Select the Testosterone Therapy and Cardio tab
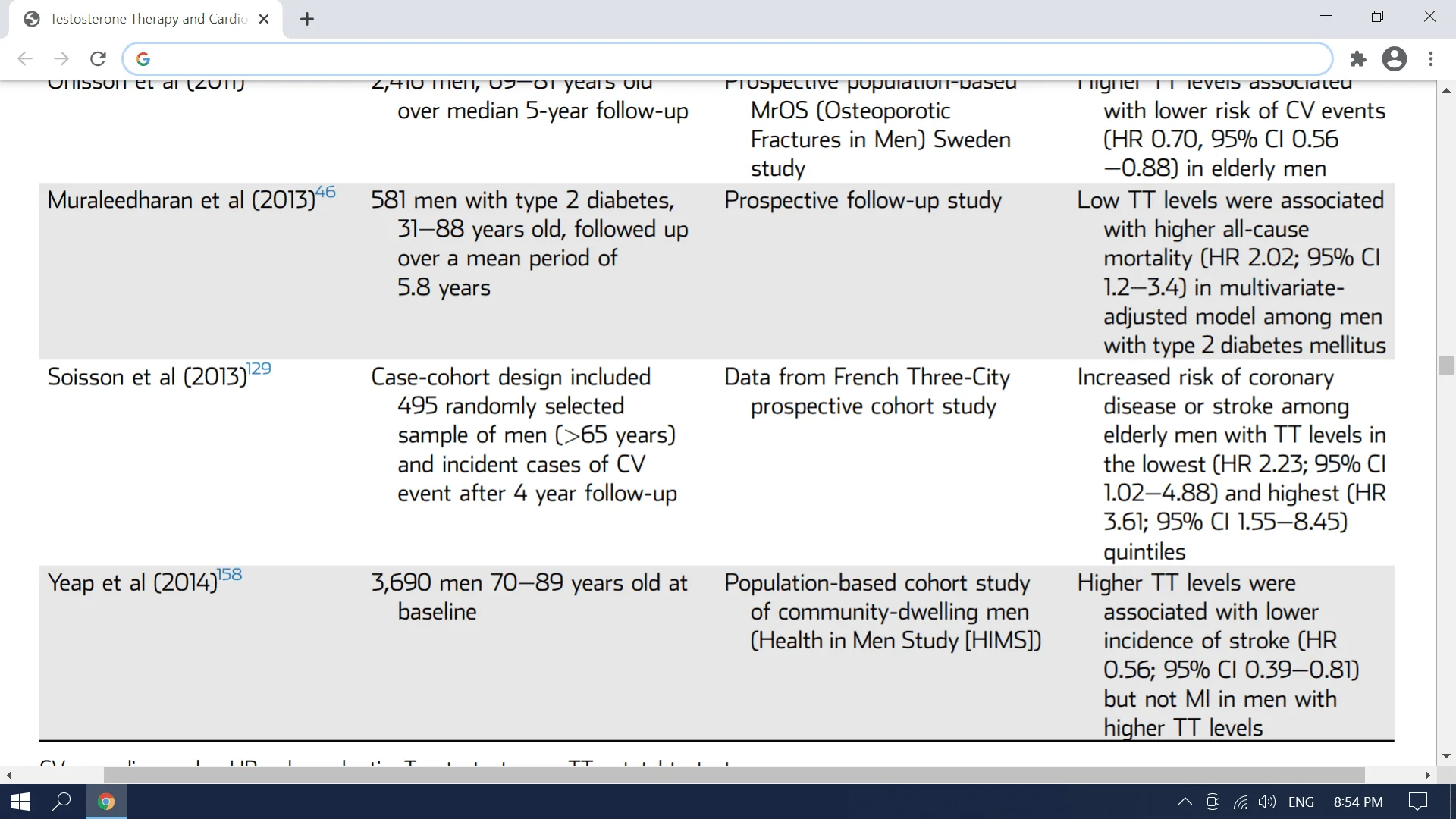The image size is (1456, 819). 146,19
